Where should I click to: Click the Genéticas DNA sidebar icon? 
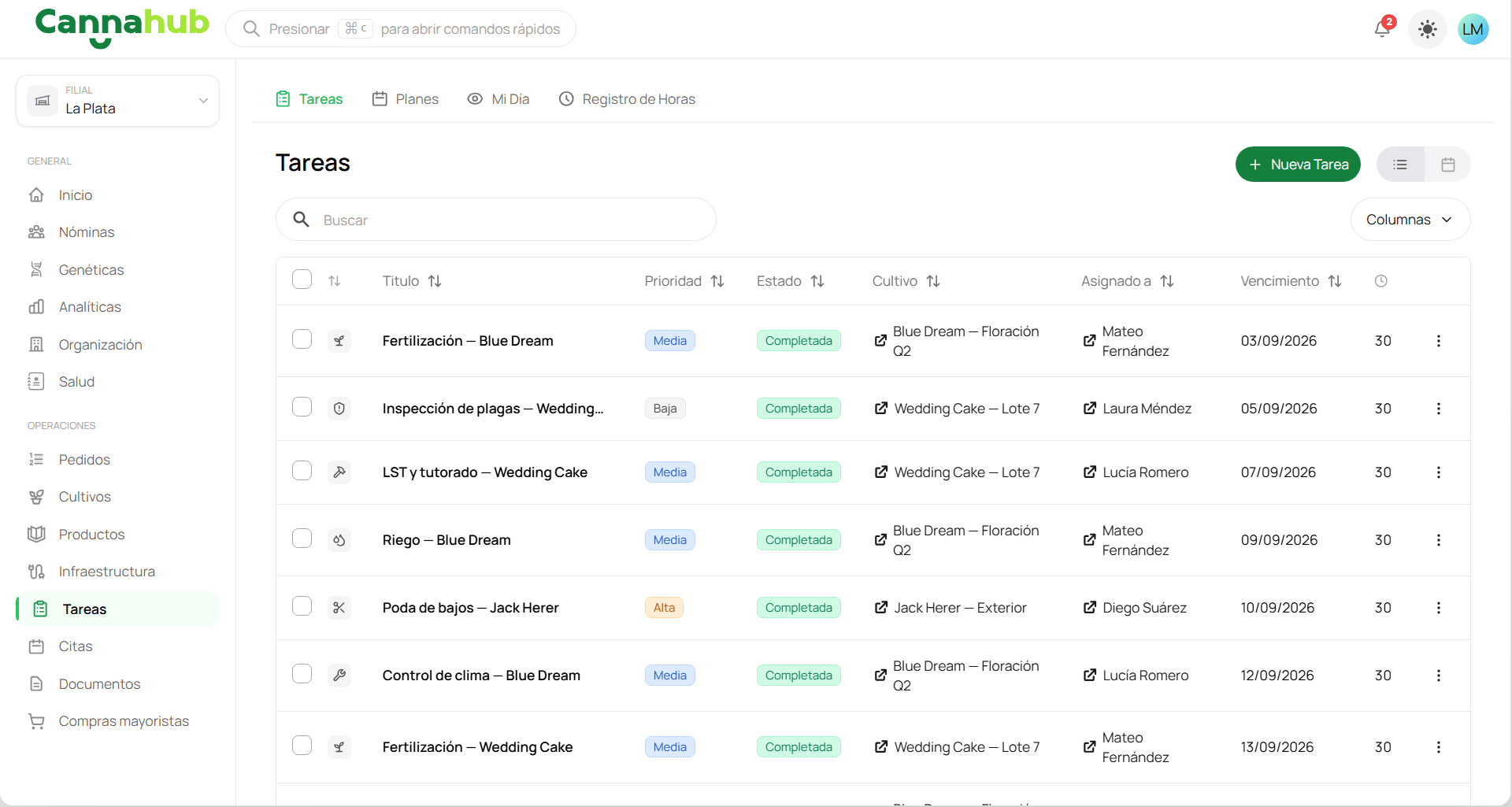(x=36, y=270)
